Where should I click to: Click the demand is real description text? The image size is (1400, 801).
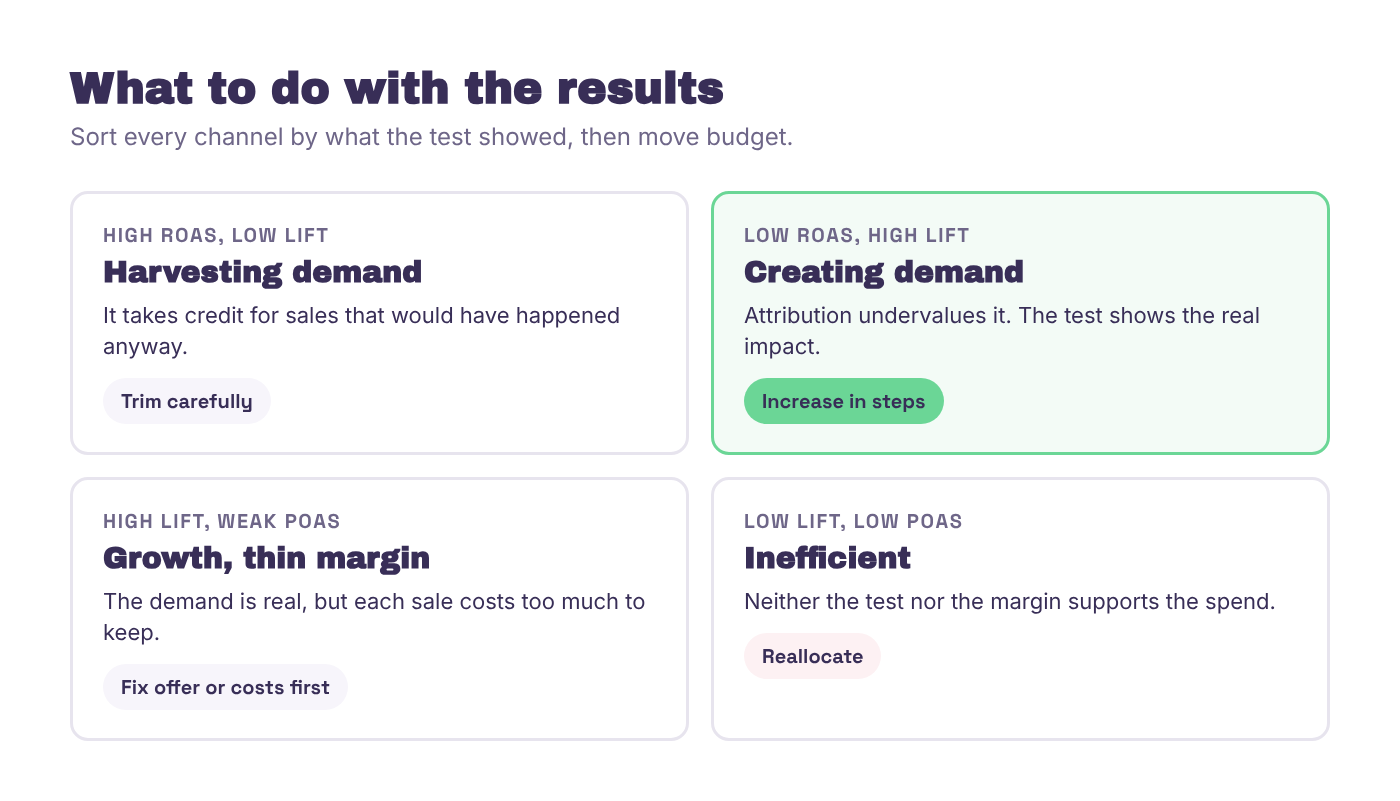point(374,617)
